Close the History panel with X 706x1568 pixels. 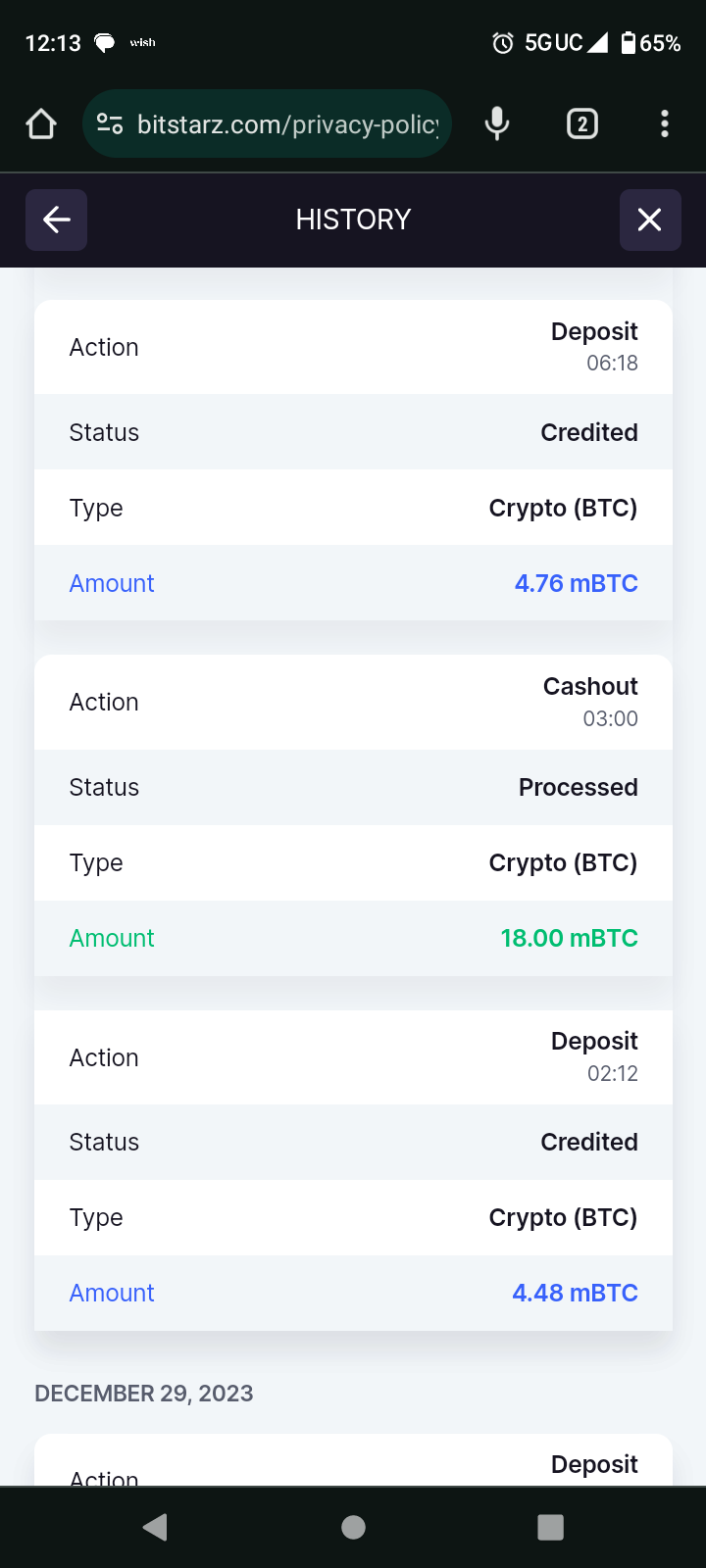pos(649,220)
